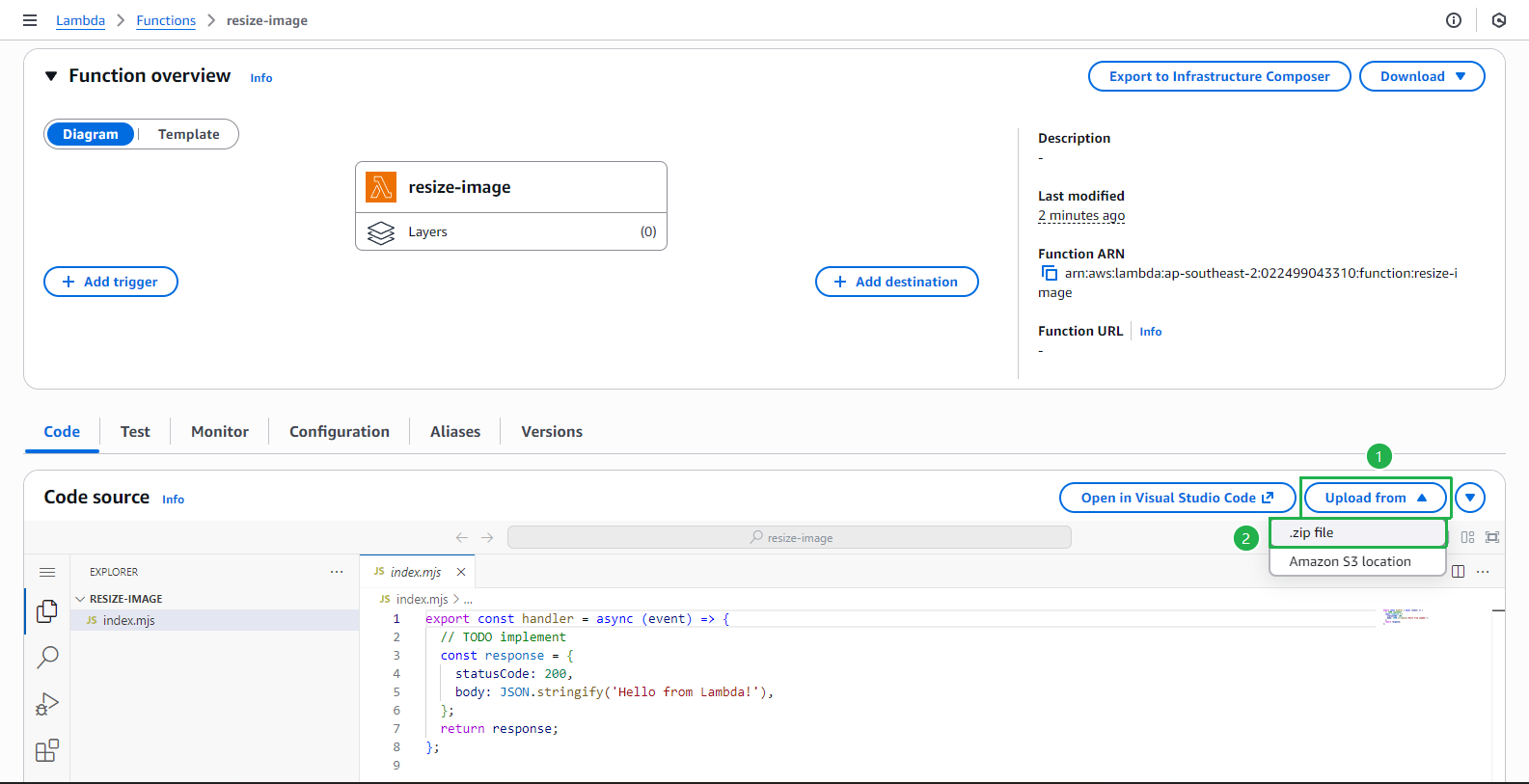This screenshot has height=784, width=1529.
Task: Click Open in Visual Studio Code
Action: tap(1177, 498)
